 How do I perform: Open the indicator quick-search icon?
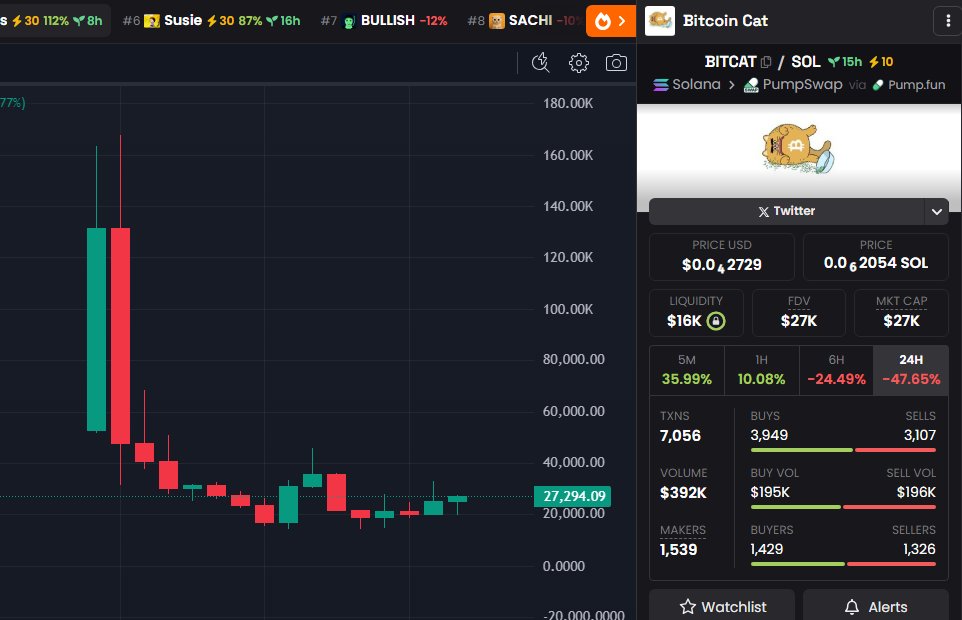pyautogui.click(x=541, y=63)
